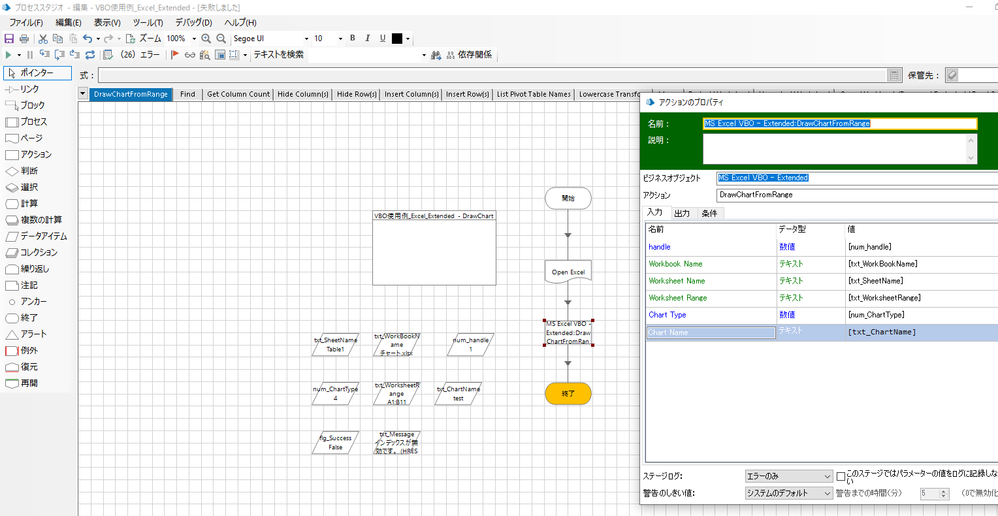Click the Print icon in the toolbar

24,38
